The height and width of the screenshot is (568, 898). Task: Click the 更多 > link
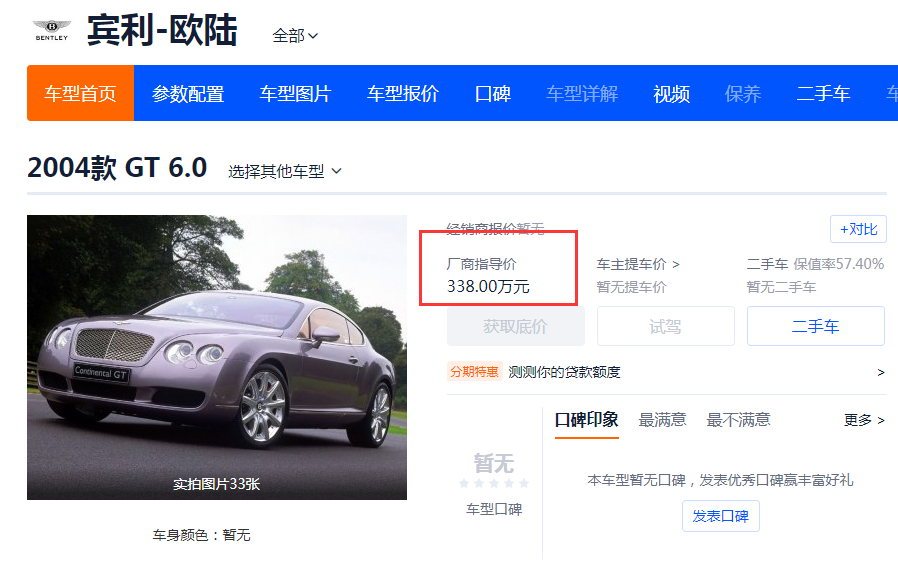[x=864, y=420]
